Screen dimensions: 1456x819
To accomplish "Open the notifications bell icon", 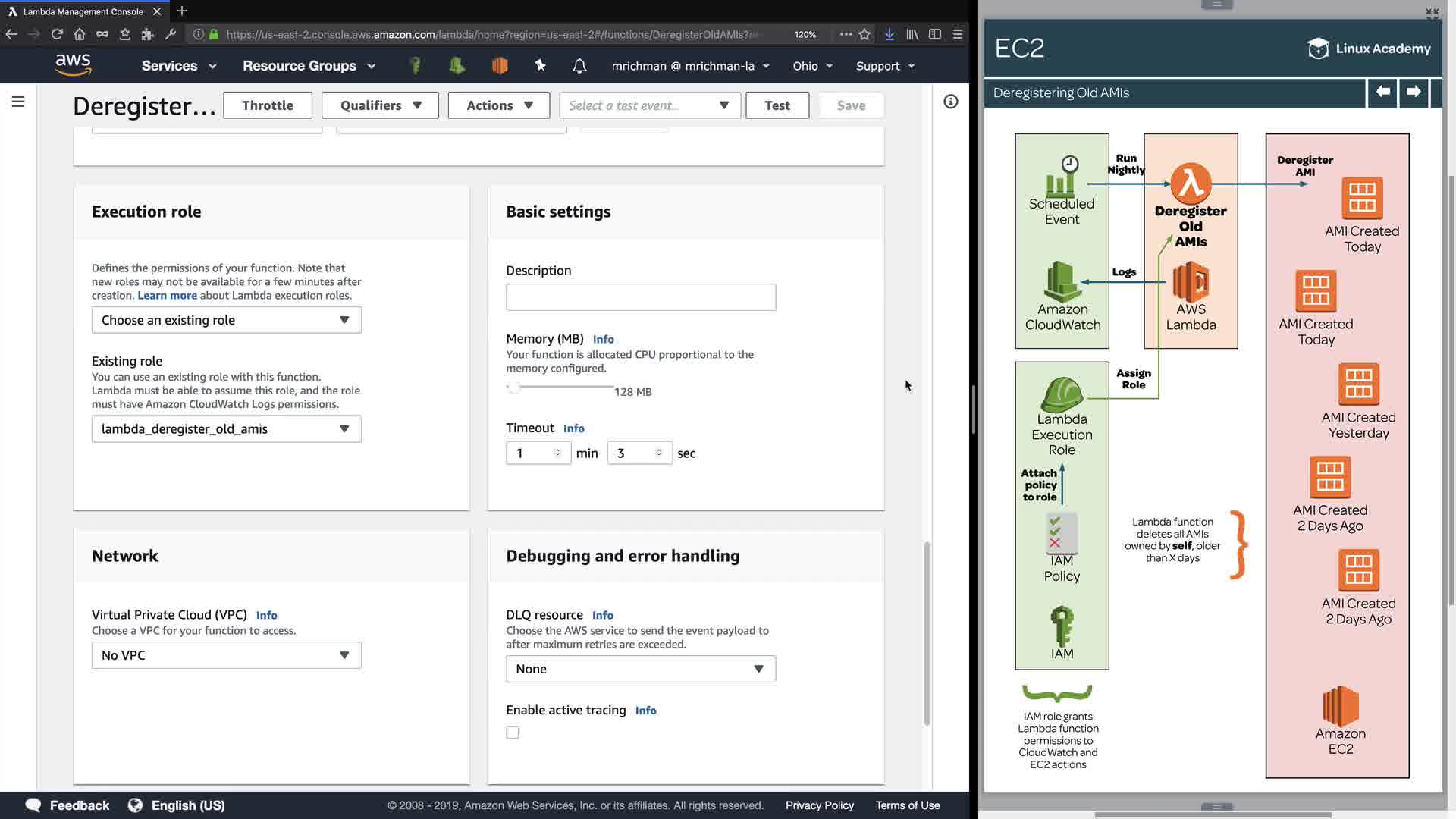I will coord(579,66).
